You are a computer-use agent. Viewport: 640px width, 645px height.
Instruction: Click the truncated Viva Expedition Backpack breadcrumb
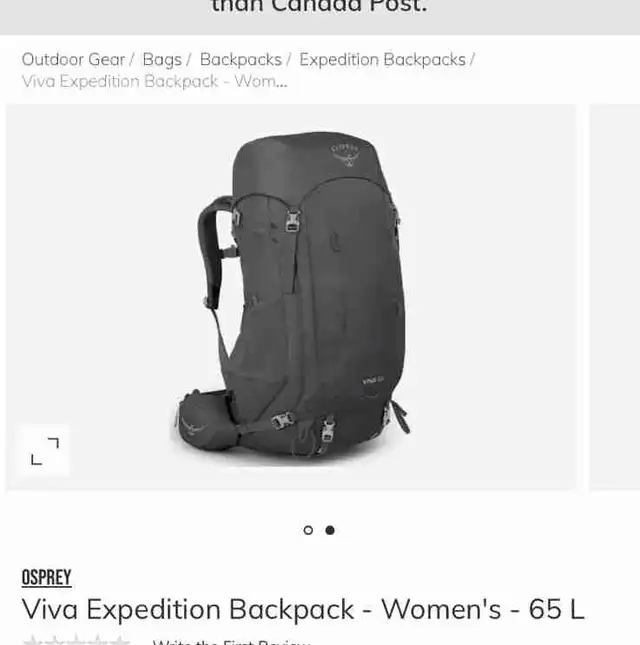pyautogui.click(x=155, y=81)
